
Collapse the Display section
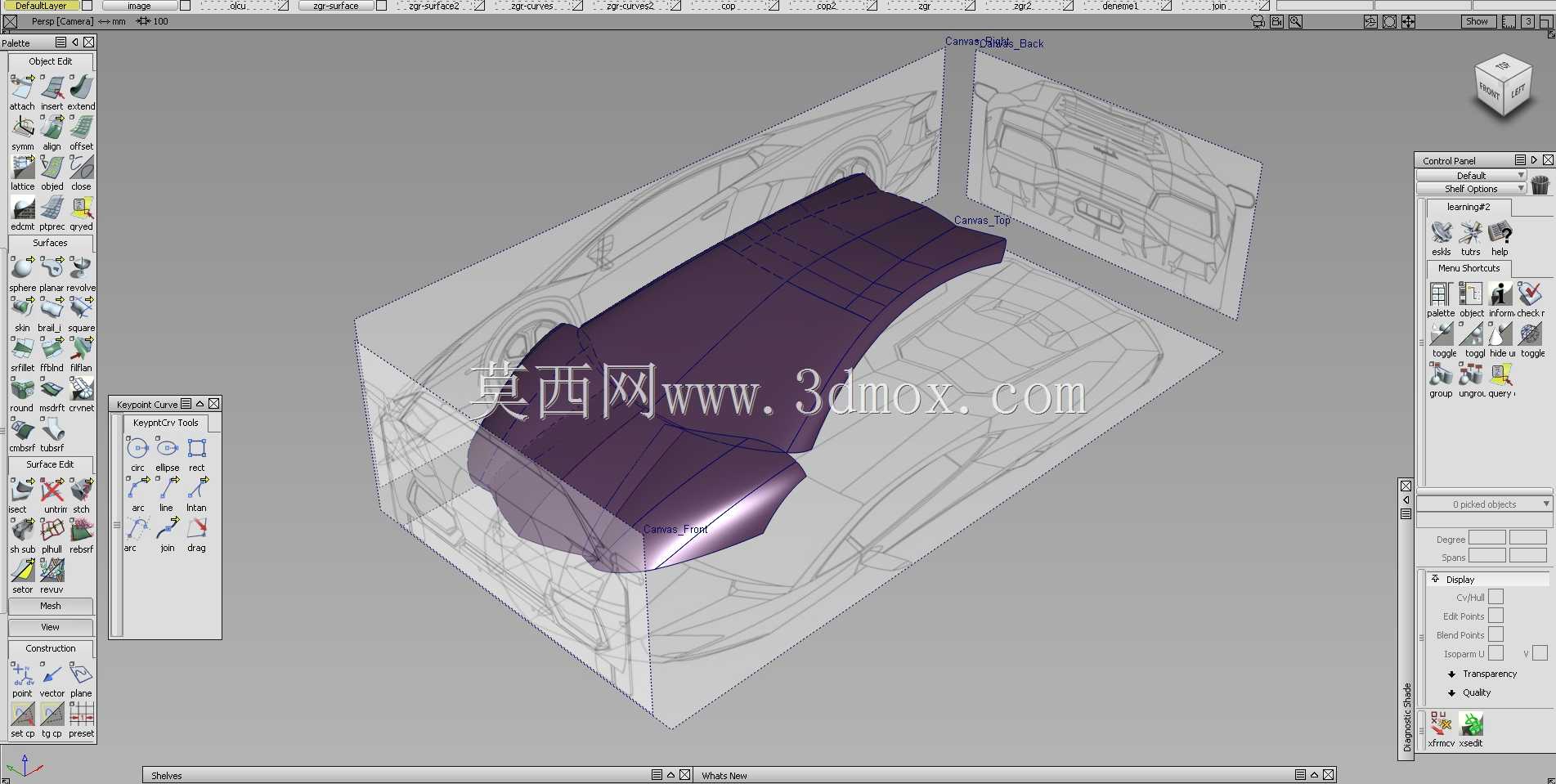pyautogui.click(x=1435, y=579)
